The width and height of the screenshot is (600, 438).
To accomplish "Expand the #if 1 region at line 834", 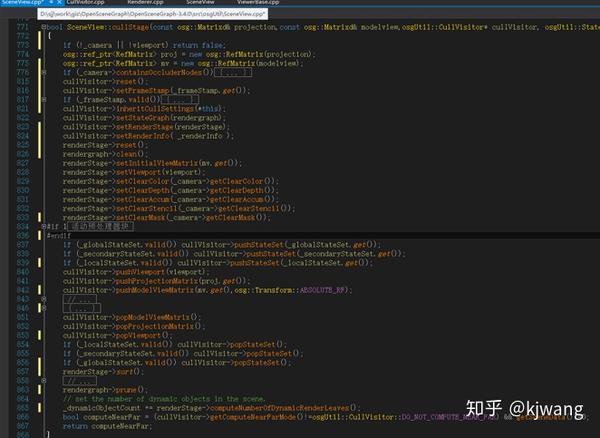I will pyautogui.click(x=44, y=226).
